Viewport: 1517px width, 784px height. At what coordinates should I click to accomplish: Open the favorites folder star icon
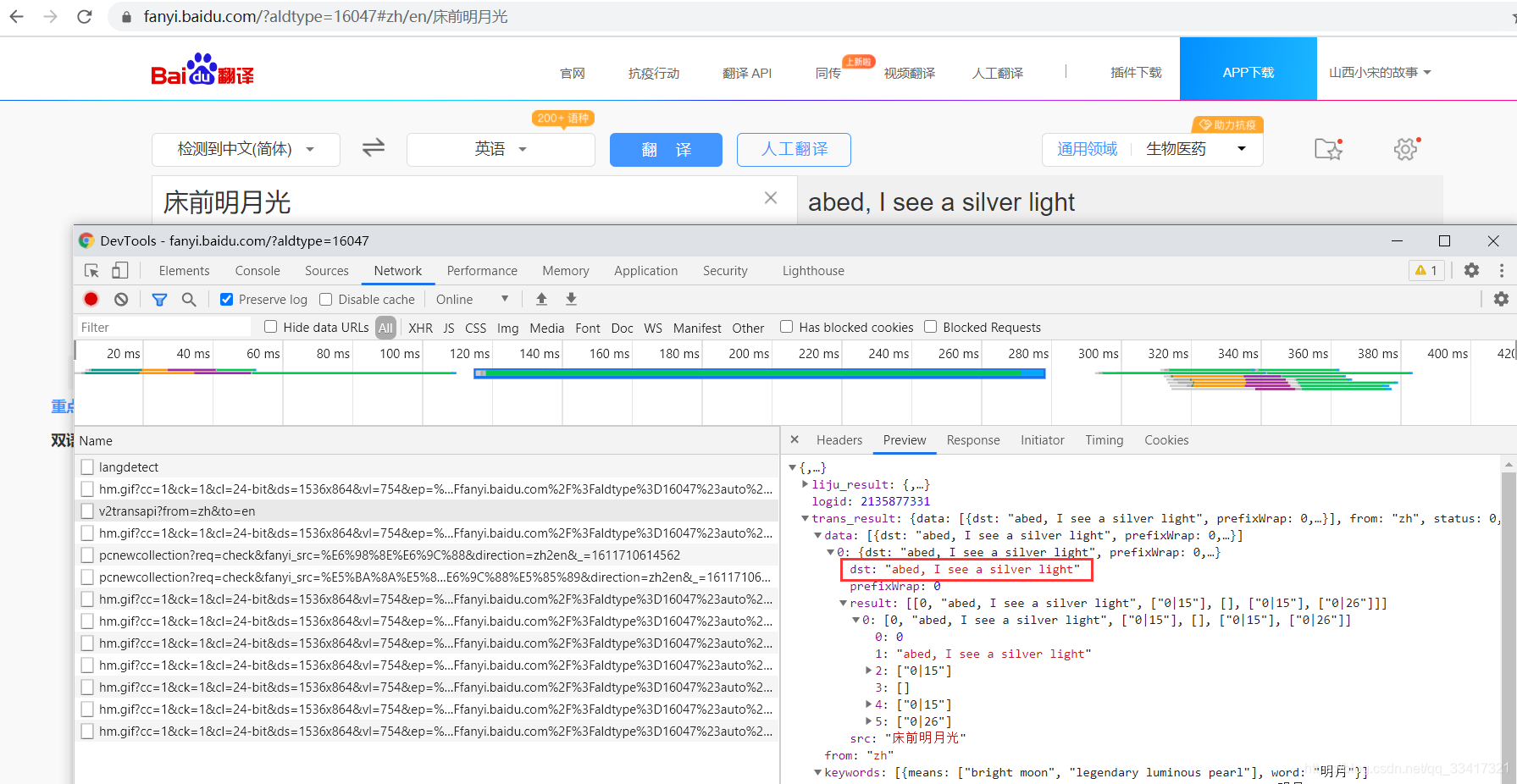(1328, 149)
